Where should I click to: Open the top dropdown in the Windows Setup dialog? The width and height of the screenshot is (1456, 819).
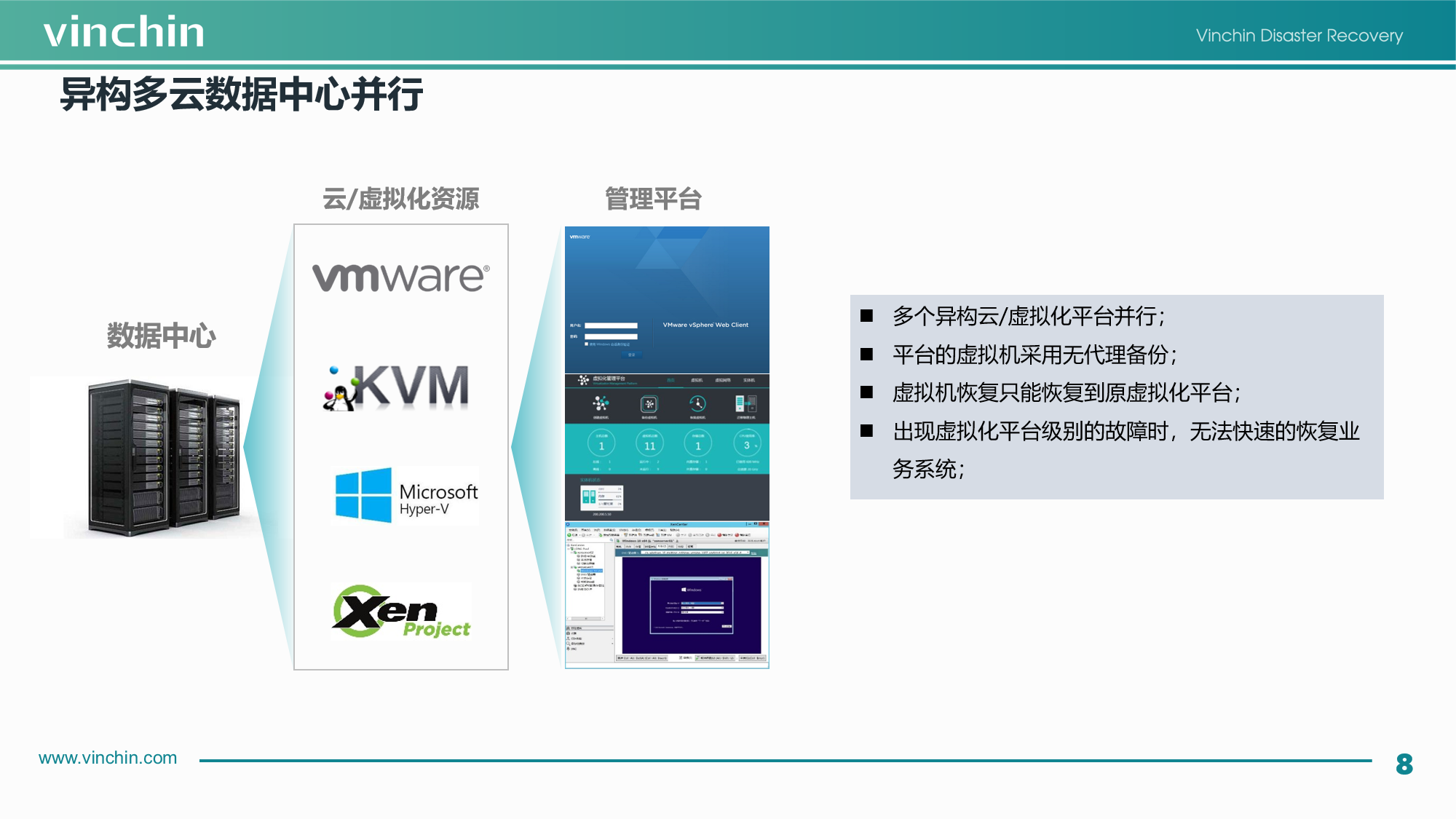click(703, 604)
